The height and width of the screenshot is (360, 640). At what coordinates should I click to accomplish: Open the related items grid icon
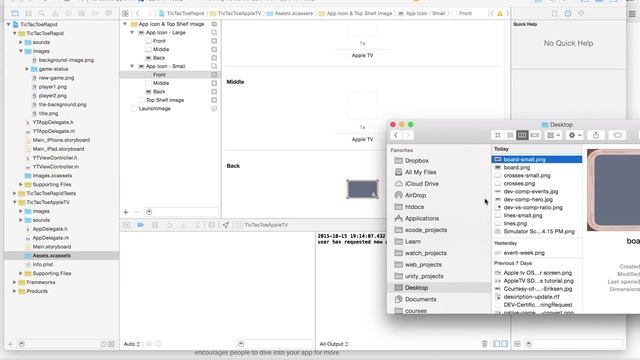click(x=125, y=13)
